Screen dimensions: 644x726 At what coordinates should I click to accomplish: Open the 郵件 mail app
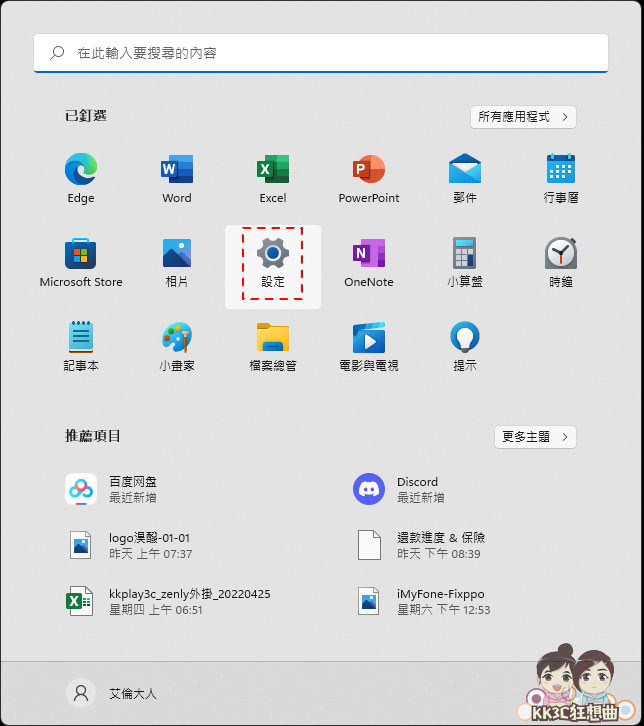pyautogui.click(x=465, y=170)
